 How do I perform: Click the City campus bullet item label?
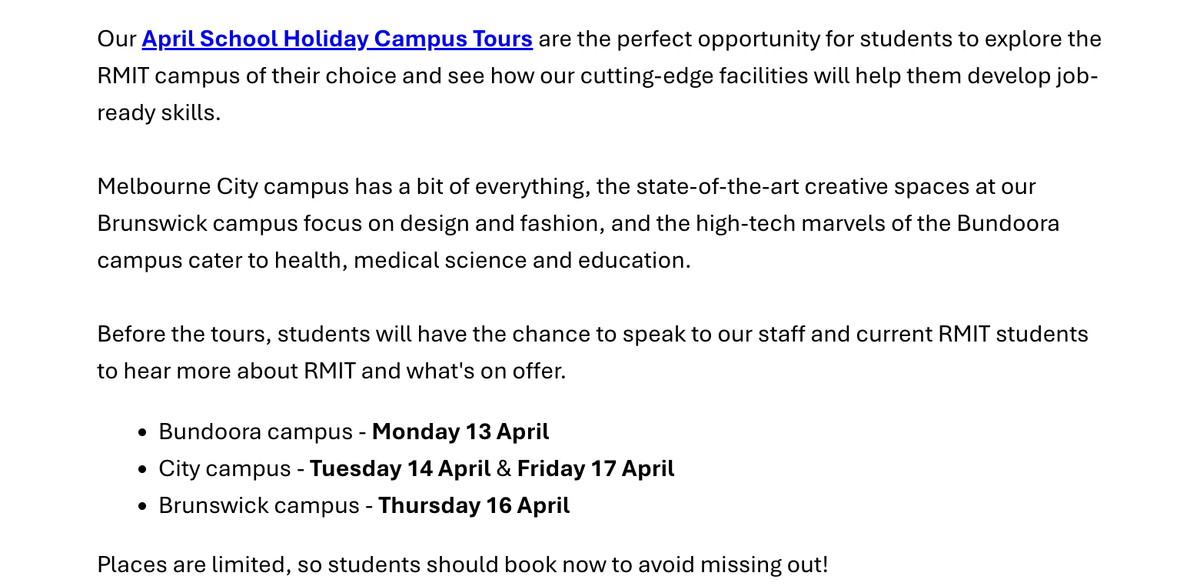(x=224, y=469)
